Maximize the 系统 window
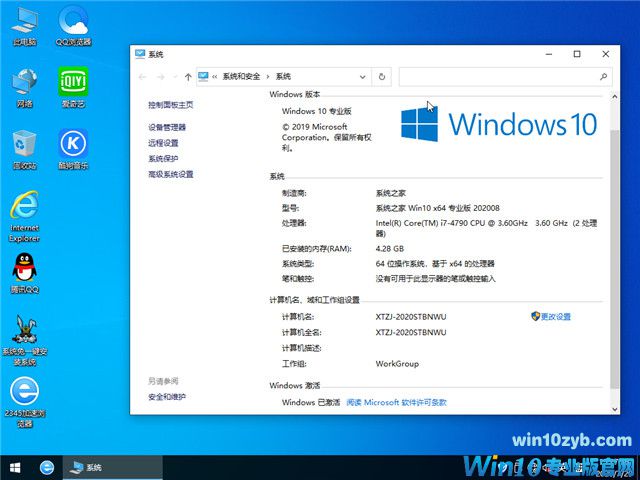This screenshot has width=640, height=480. (x=577, y=54)
